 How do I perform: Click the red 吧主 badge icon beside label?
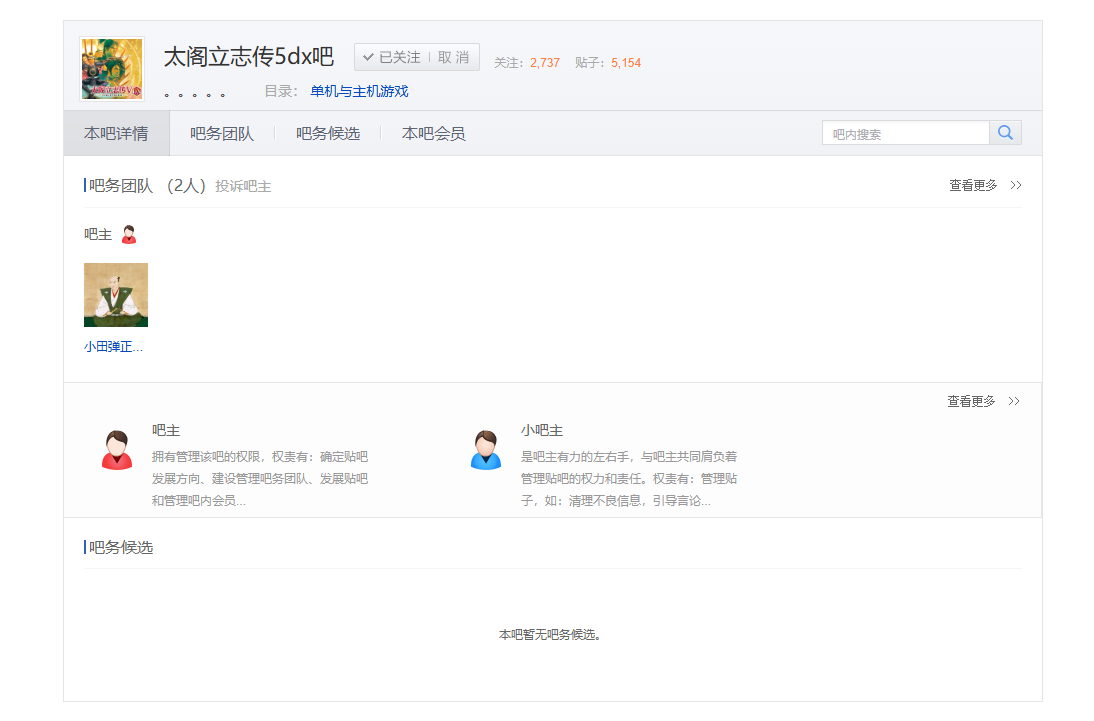[128, 235]
